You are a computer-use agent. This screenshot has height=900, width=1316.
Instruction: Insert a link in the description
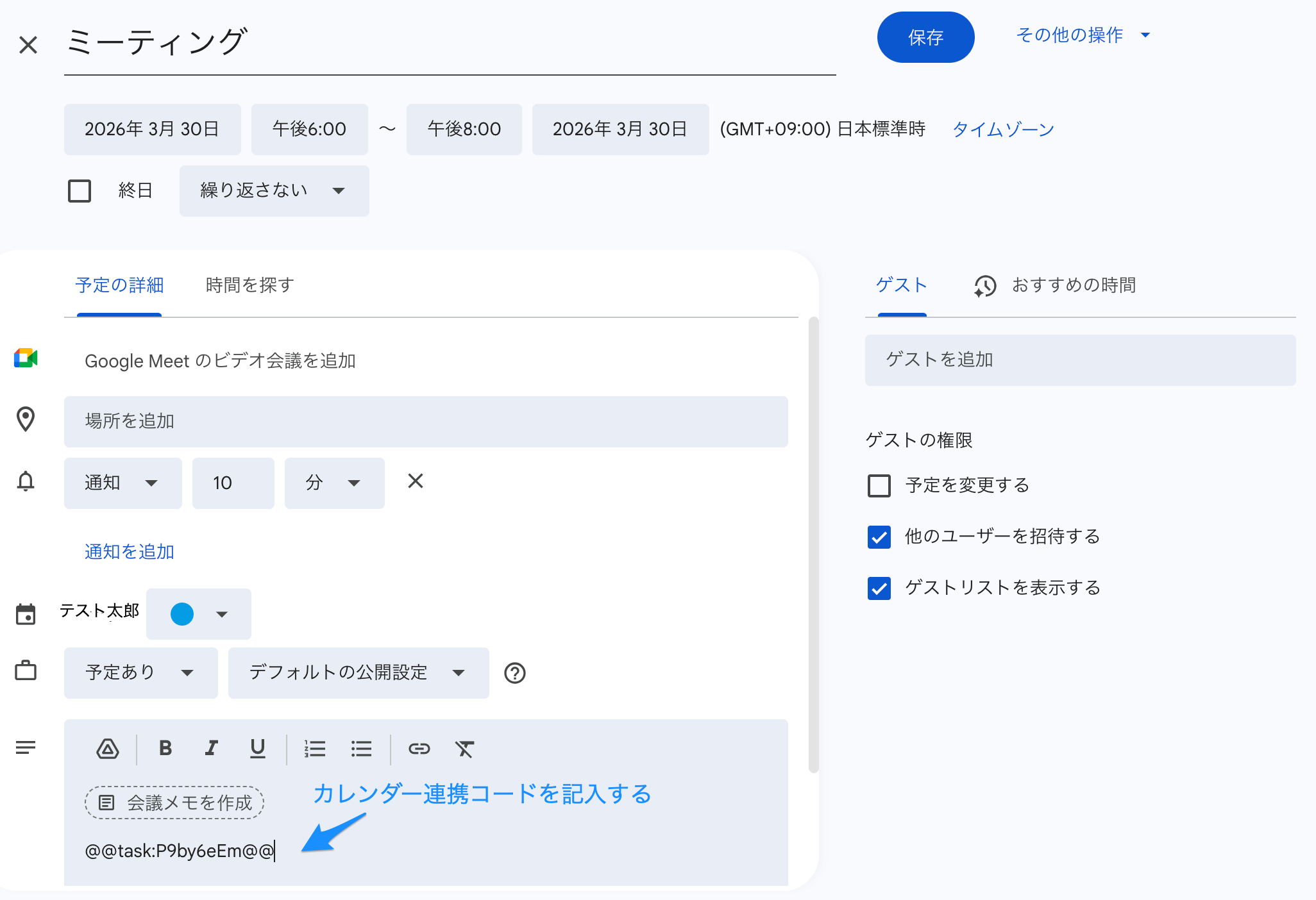click(x=419, y=748)
